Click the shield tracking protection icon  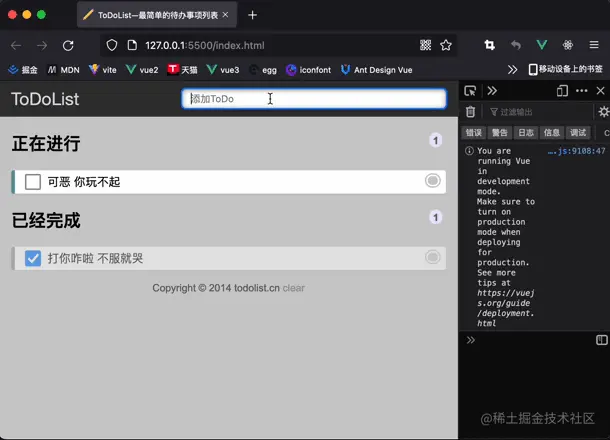click(x=112, y=46)
